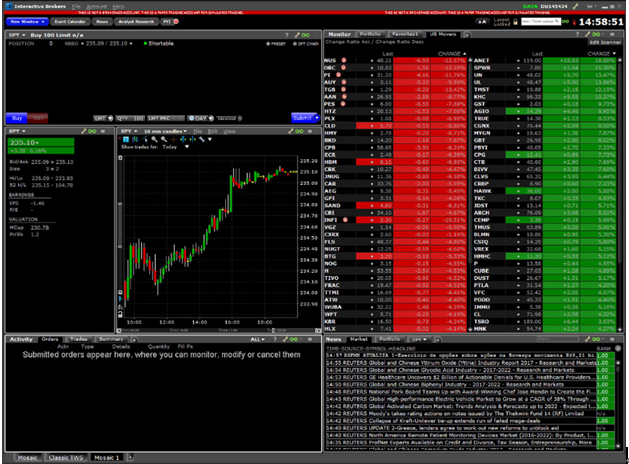Image resolution: width=629 pixels, height=464 pixels.
Task: Click the Activity panel green link icon
Action: [294, 339]
